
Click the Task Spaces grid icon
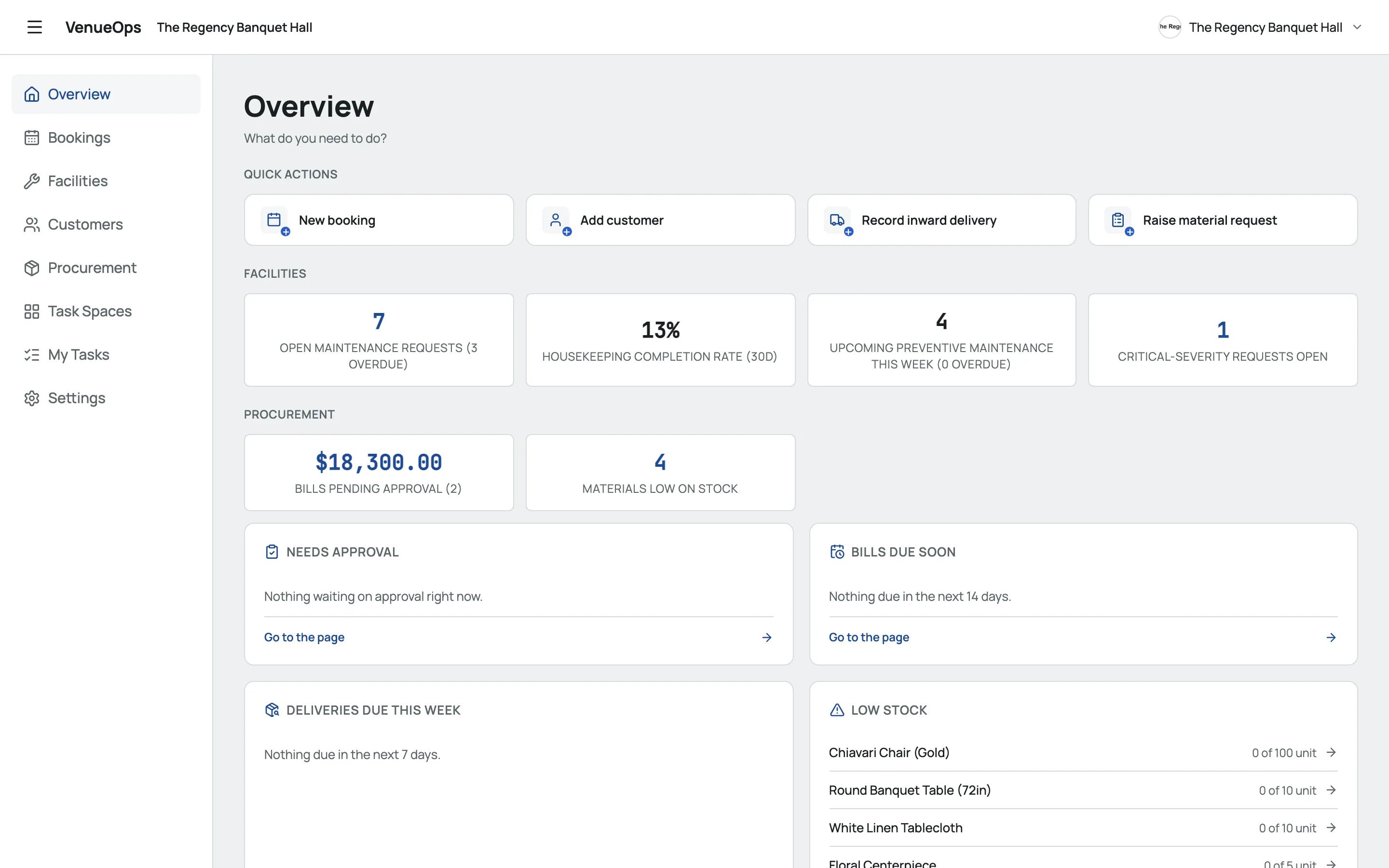[31, 311]
